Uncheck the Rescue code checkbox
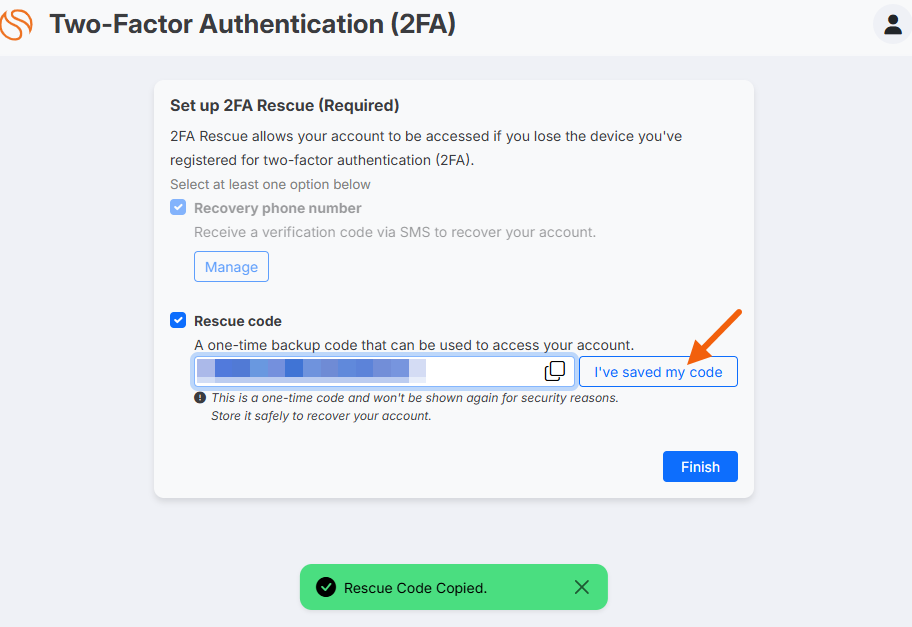The height and width of the screenshot is (627, 912). pos(178,320)
